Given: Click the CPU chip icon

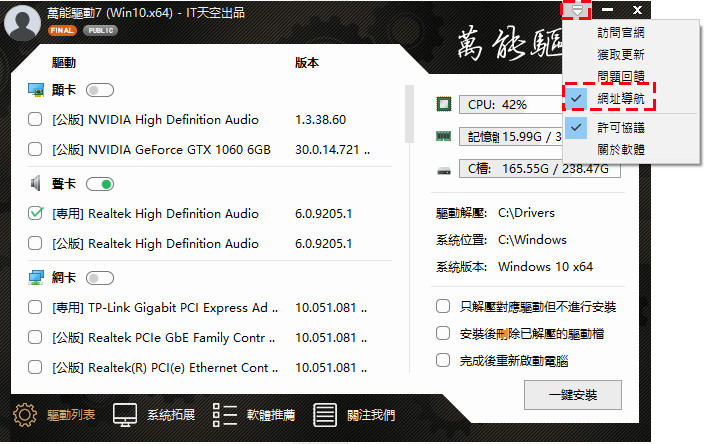Looking at the screenshot, I should click(x=444, y=104).
